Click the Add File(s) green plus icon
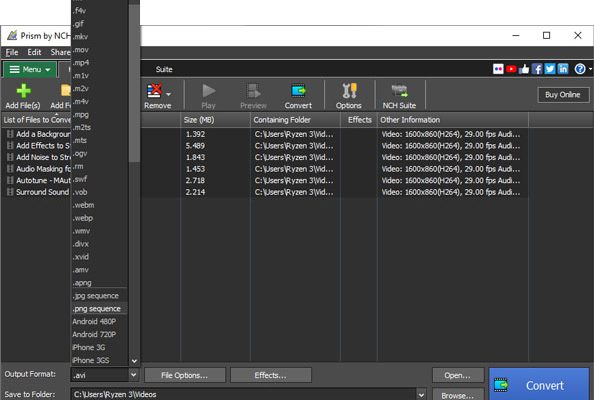The height and width of the screenshot is (400, 594). (x=23, y=91)
